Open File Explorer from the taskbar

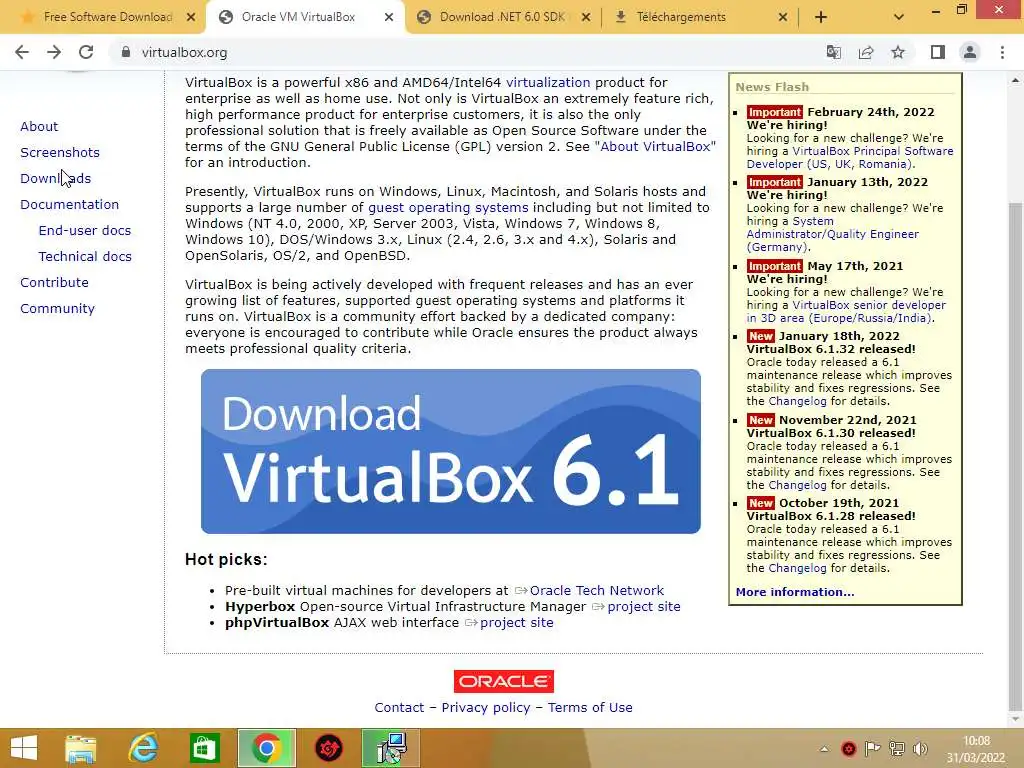(80, 748)
